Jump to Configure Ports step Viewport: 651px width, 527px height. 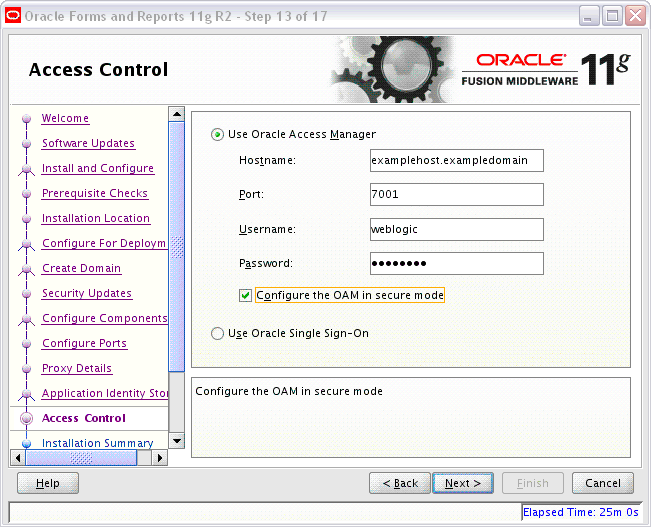click(84, 343)
